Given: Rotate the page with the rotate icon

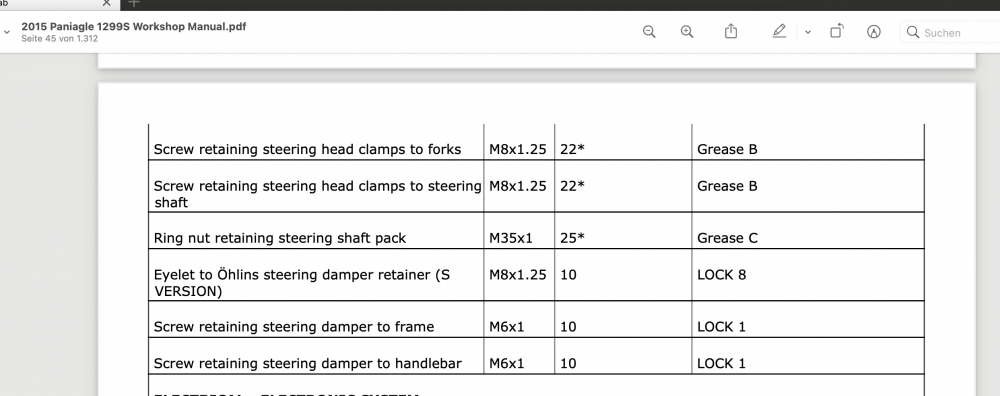Looking at the screenshot, I should pos(837,31).
